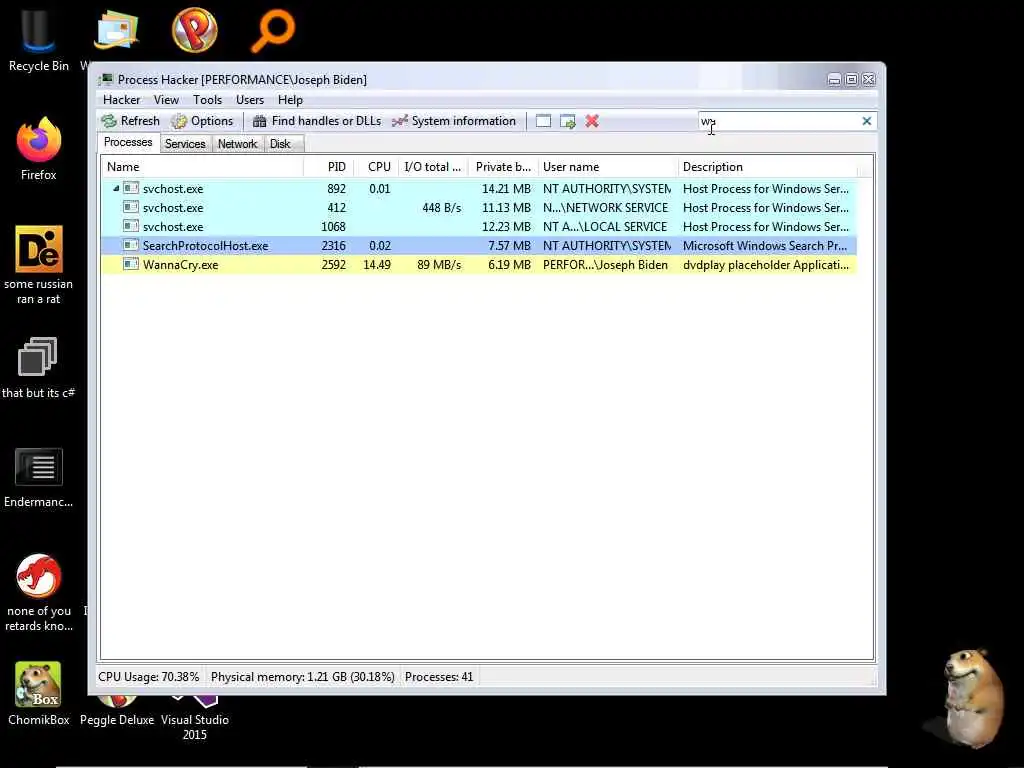Image resolution: width=1024 pixels, height=768 pixels.
Task: Click the find window and thread icon
Action: pos(568,121)
